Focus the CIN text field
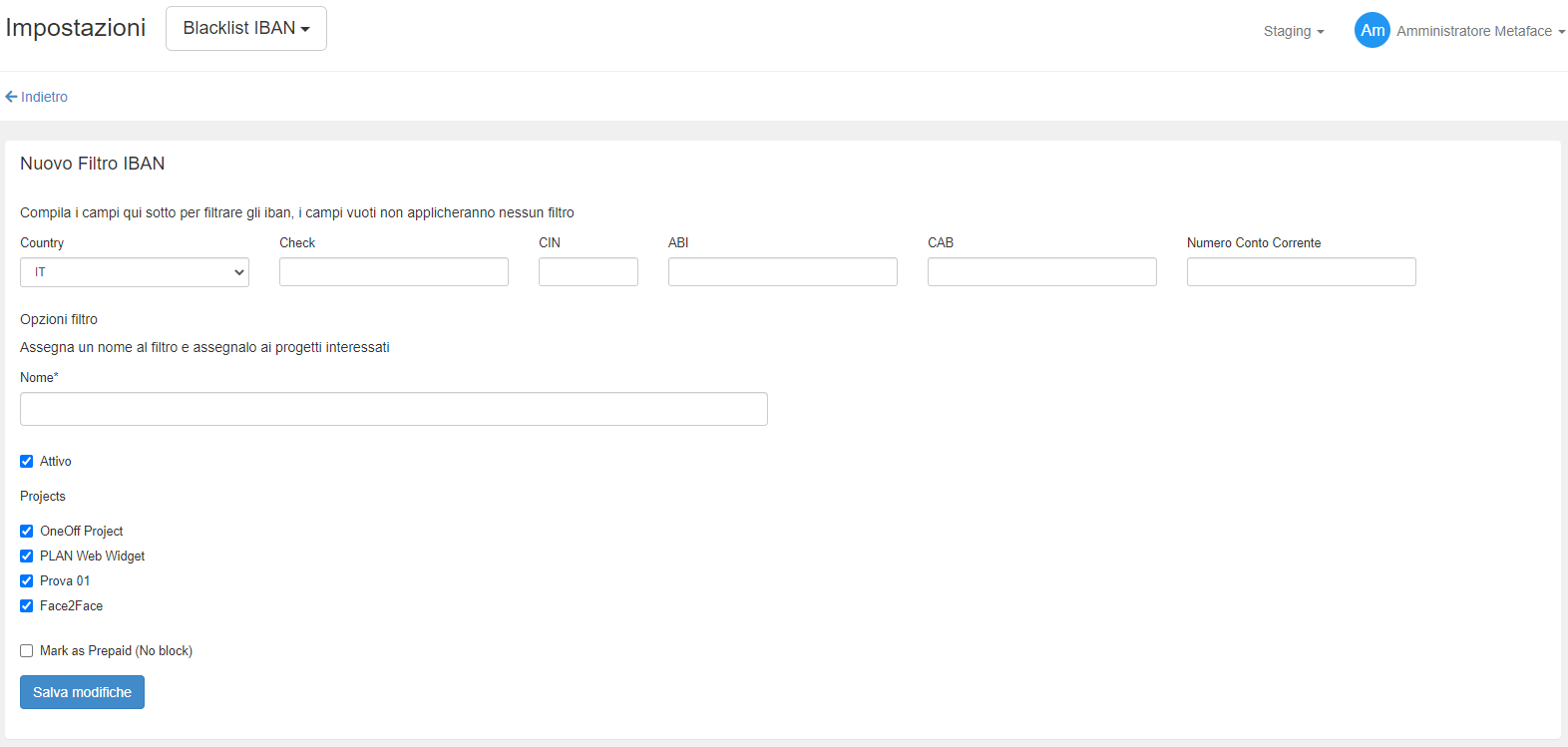The width and height of the screenshot is (1568, 747). [588, 272]
